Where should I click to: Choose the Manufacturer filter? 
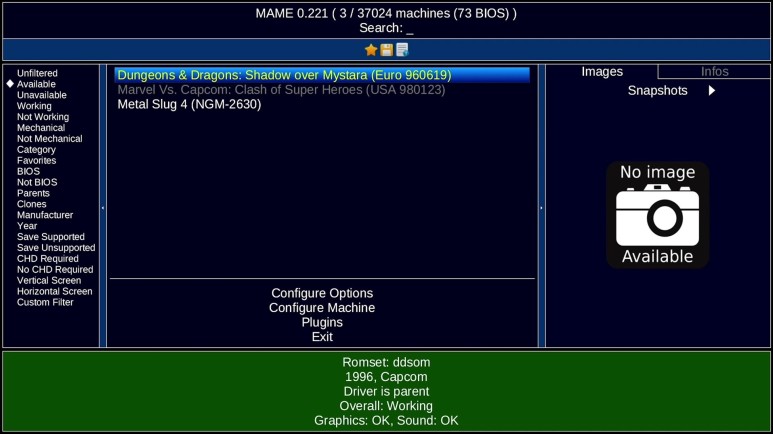45,215
